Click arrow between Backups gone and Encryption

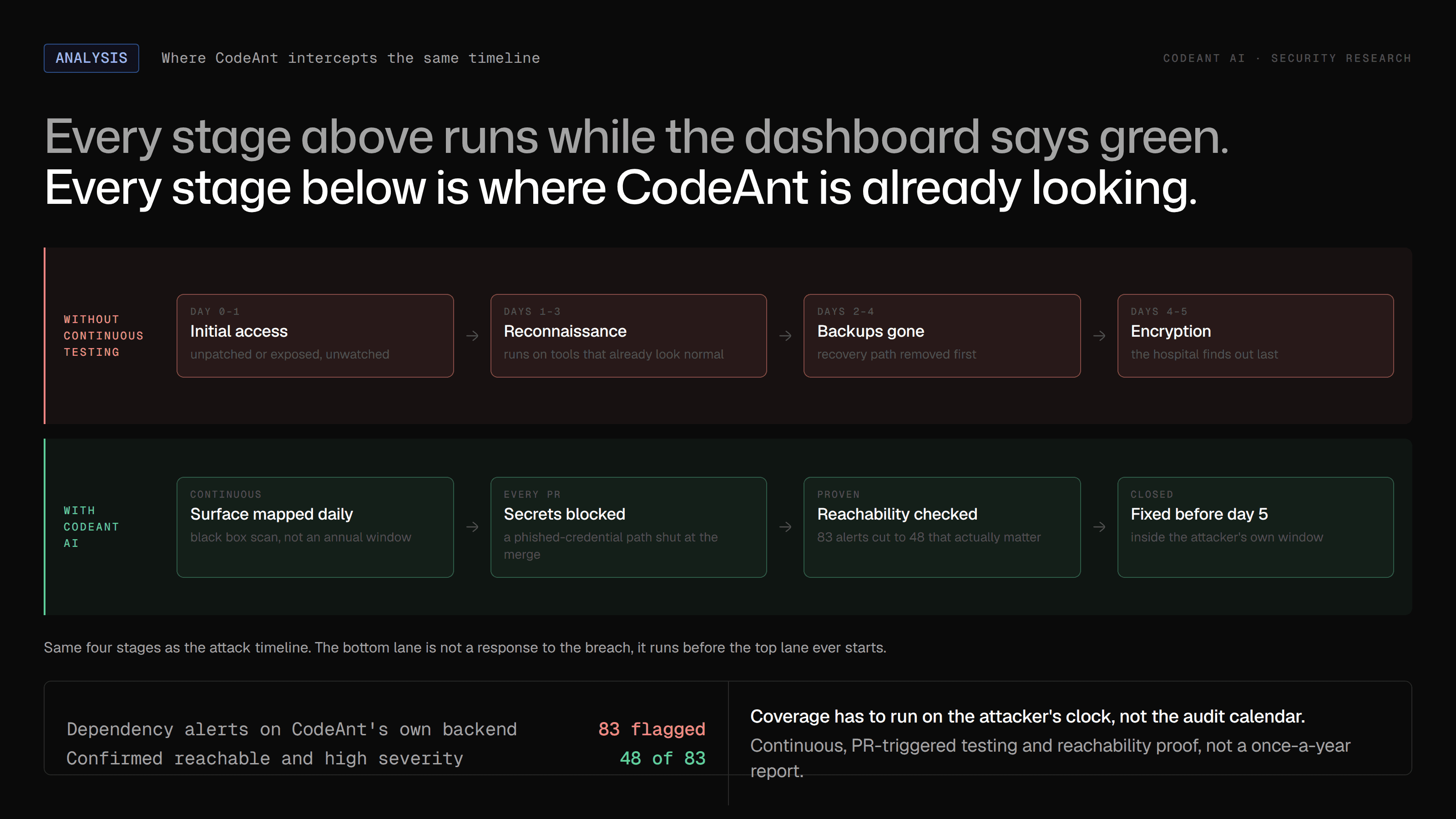(1099, 336)
